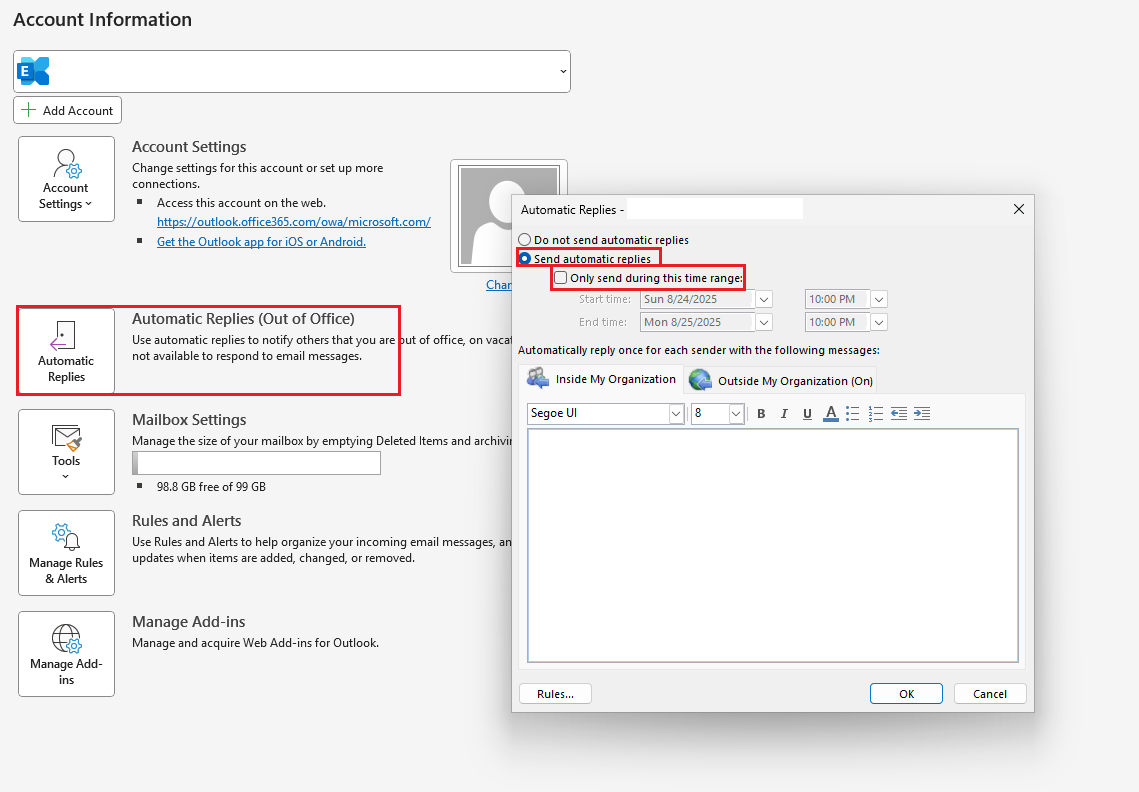The width and height of the screenshot is (1139, 792).
Task: Insert a numbered list
Action: pyautogui.click(x=876, y=413)
